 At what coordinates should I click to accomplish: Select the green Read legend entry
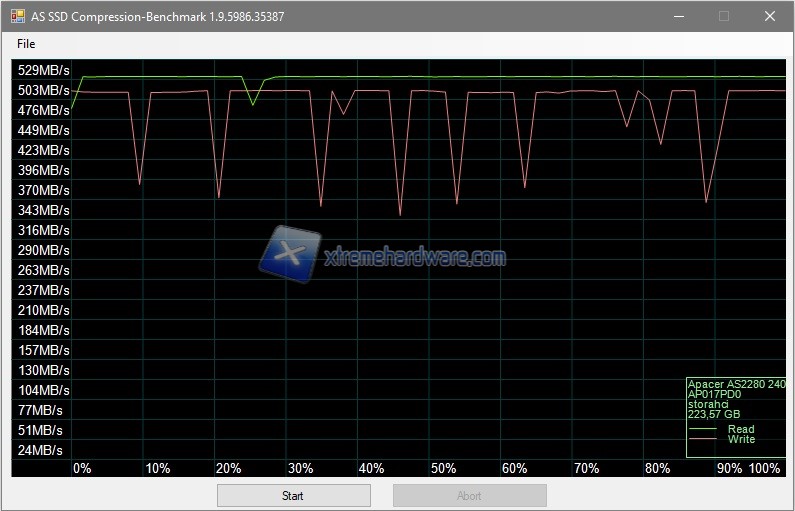point(740,429)
